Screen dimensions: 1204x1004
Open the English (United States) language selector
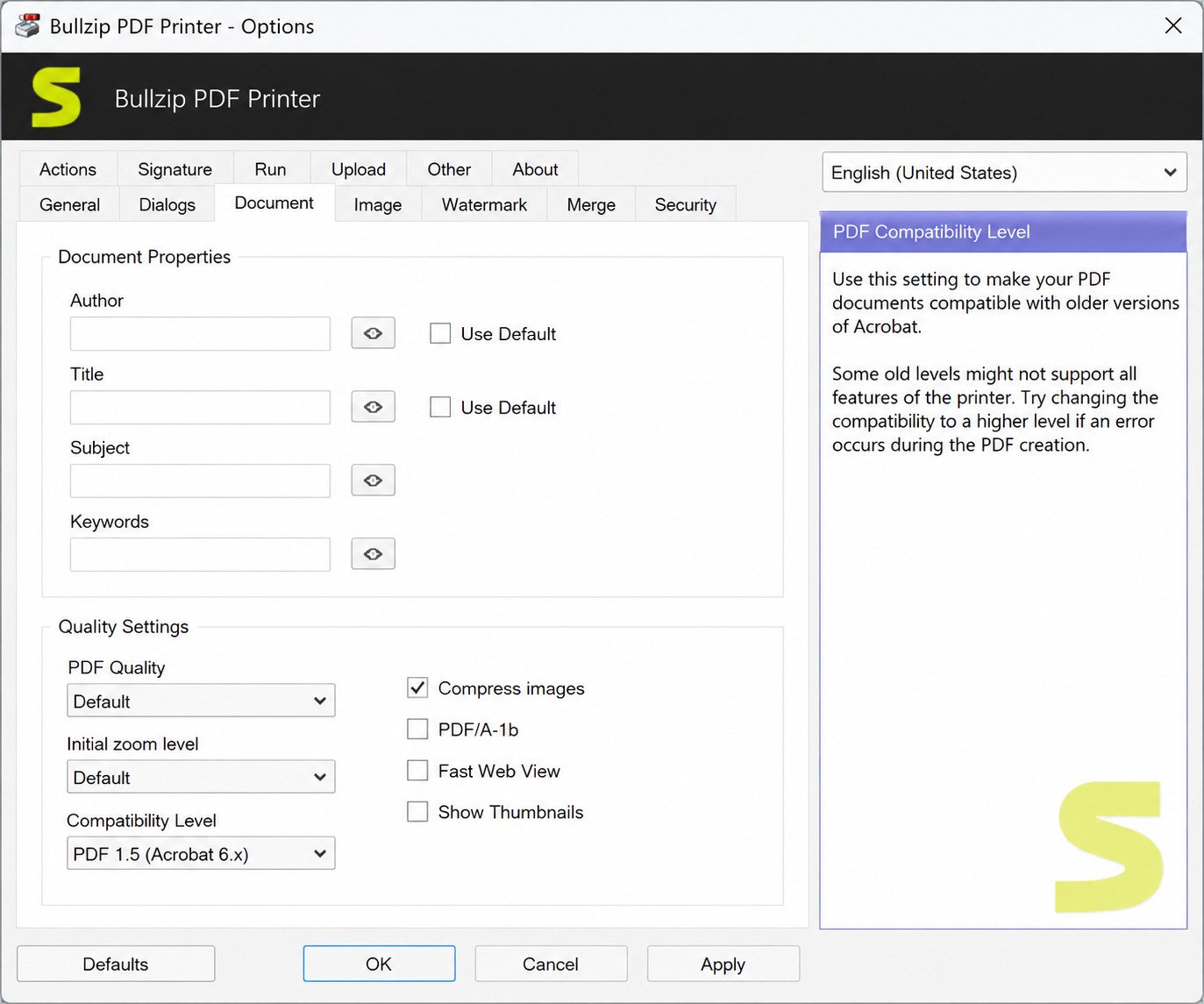1004,172
